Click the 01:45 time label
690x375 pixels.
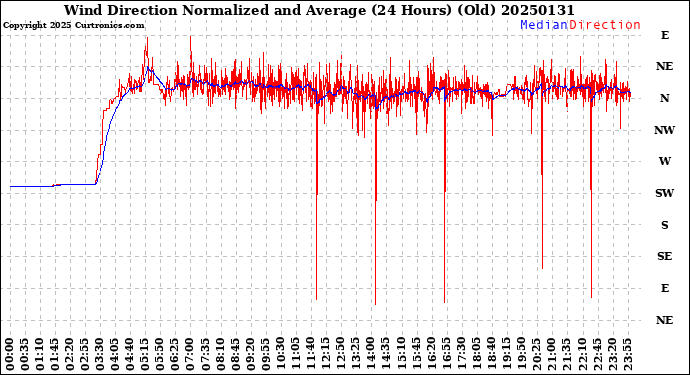[55, 355]
